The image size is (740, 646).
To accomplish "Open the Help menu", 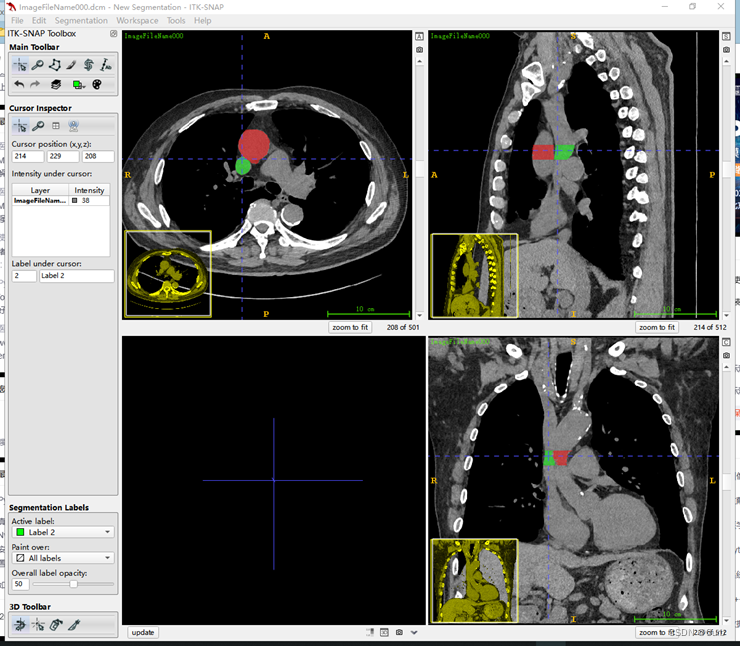I will (202, 21).
